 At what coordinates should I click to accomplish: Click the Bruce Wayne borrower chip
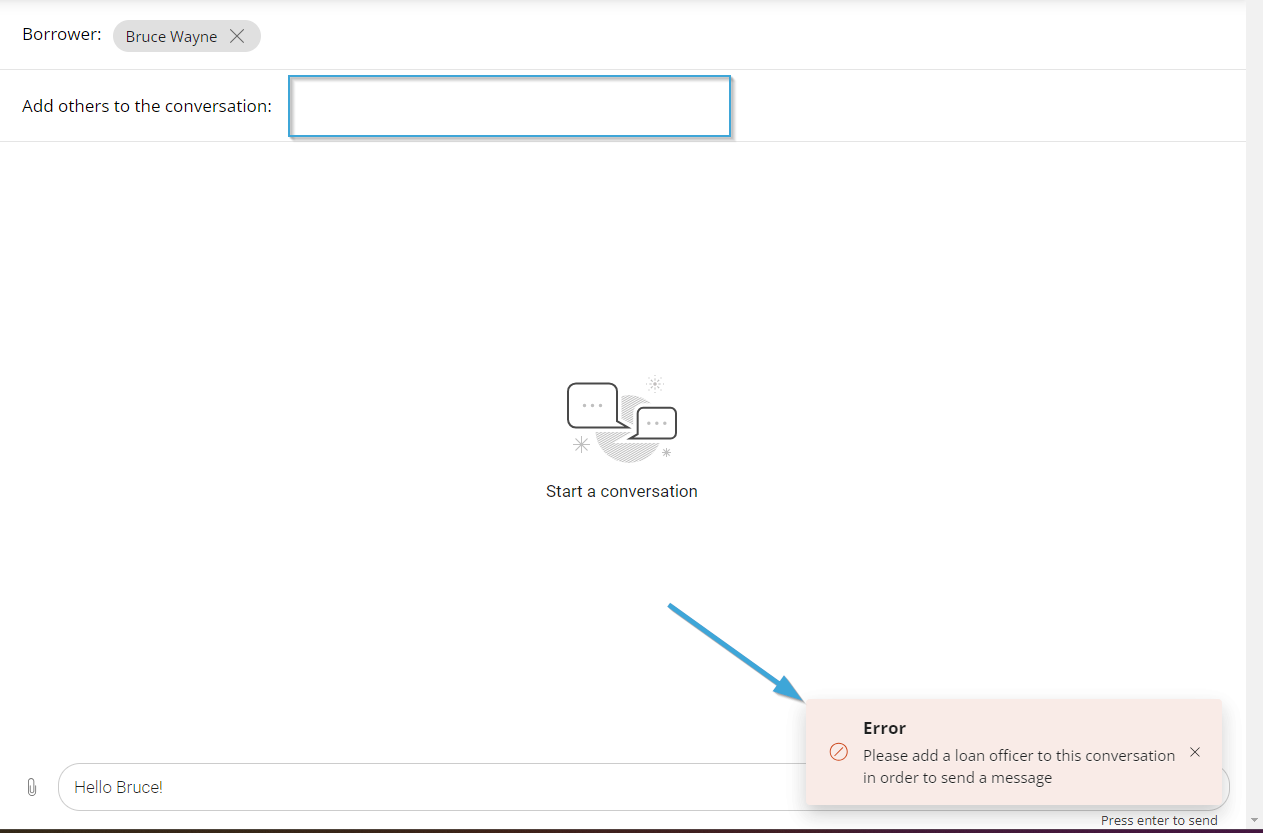point(171,37)
